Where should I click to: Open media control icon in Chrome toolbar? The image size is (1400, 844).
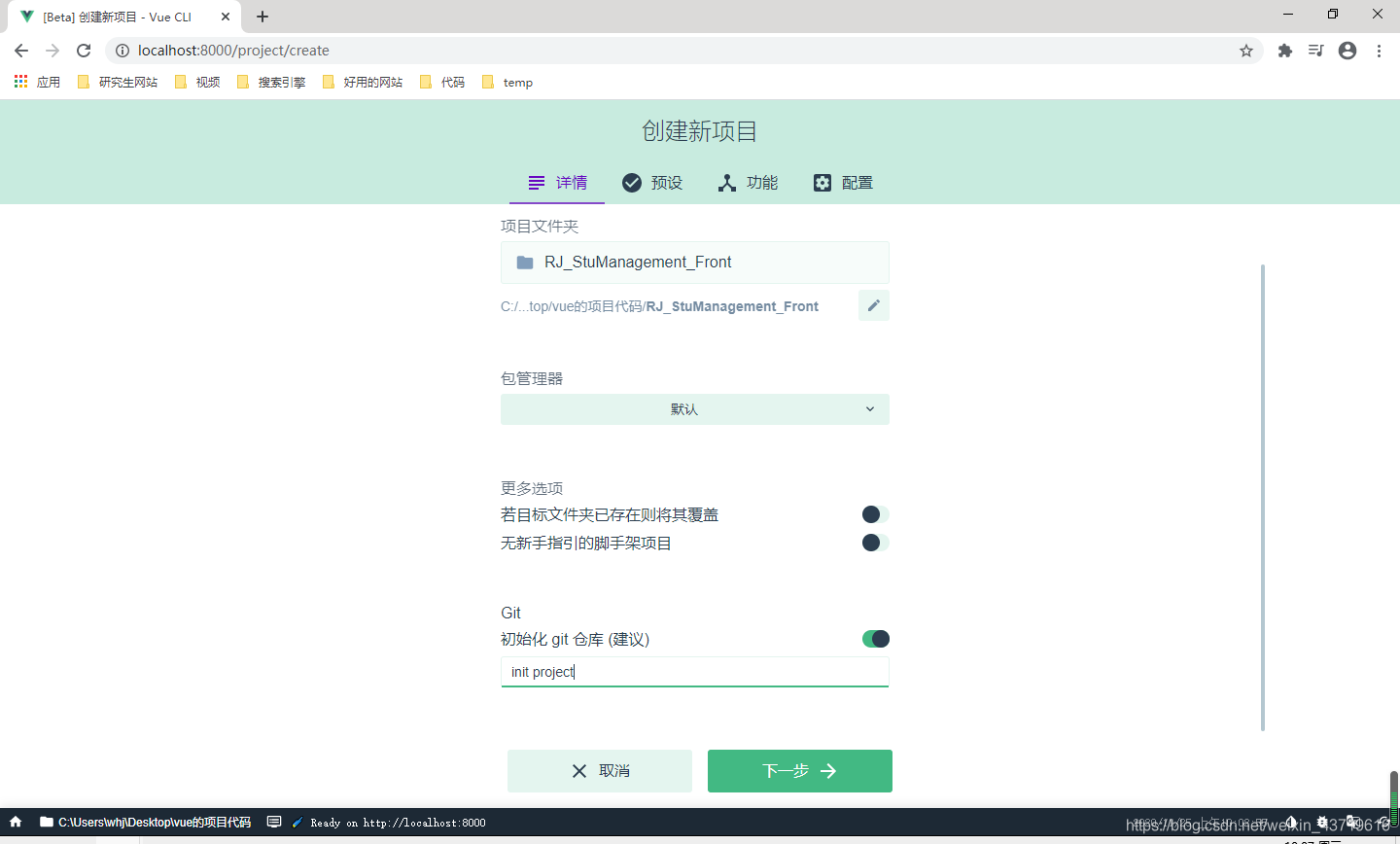click(1316, 51)
